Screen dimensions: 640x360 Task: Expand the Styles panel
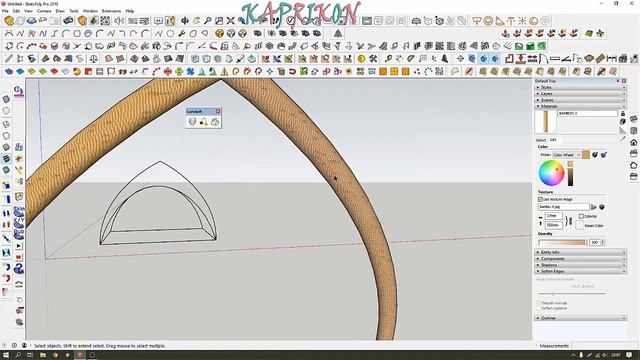580,87
